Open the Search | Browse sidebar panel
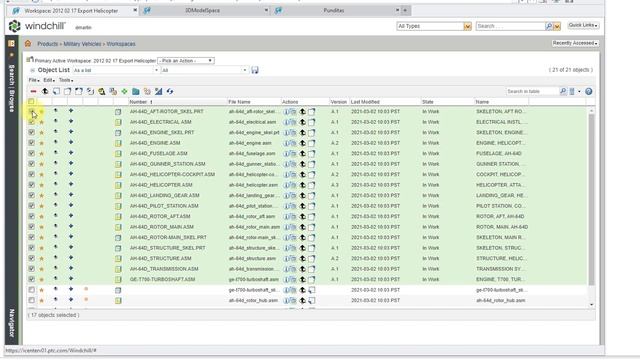 coord(11,88)
